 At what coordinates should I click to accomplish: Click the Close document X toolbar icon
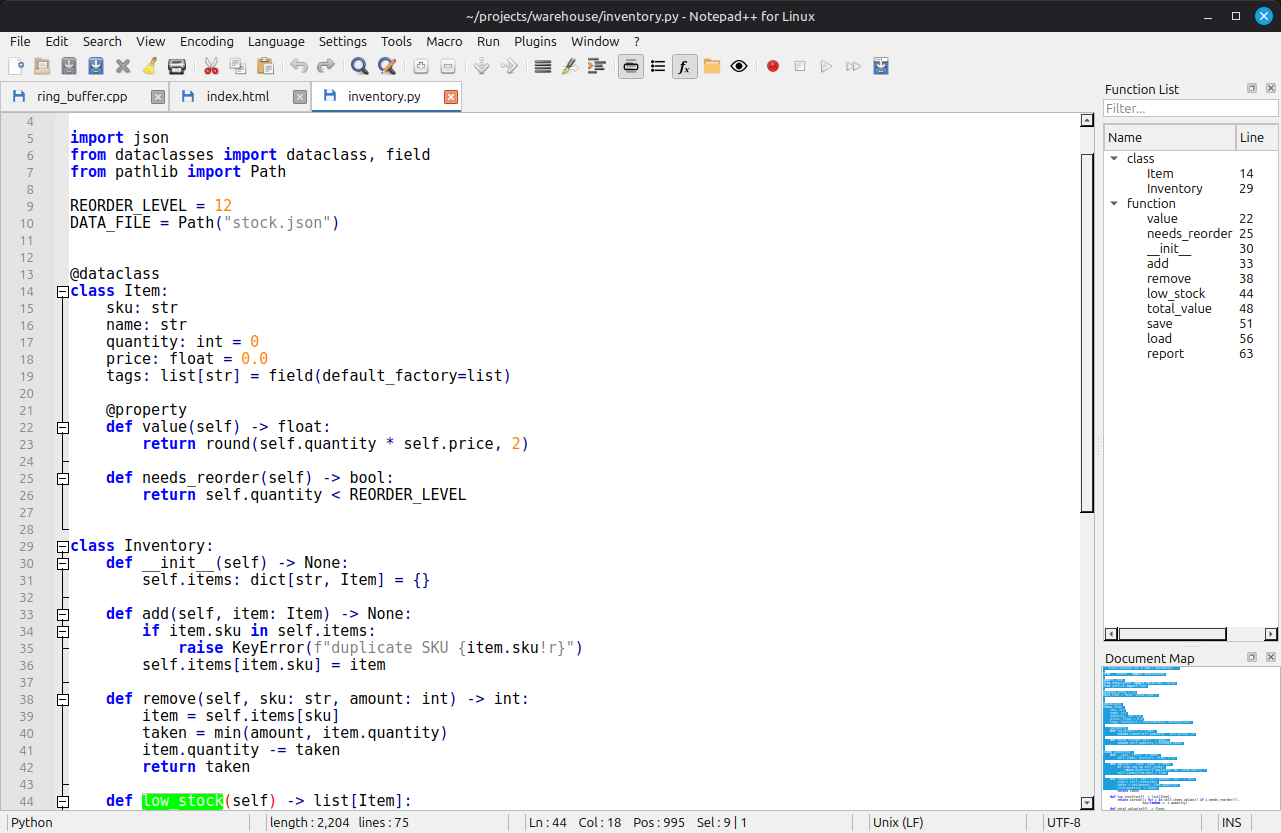coord(123,66)
